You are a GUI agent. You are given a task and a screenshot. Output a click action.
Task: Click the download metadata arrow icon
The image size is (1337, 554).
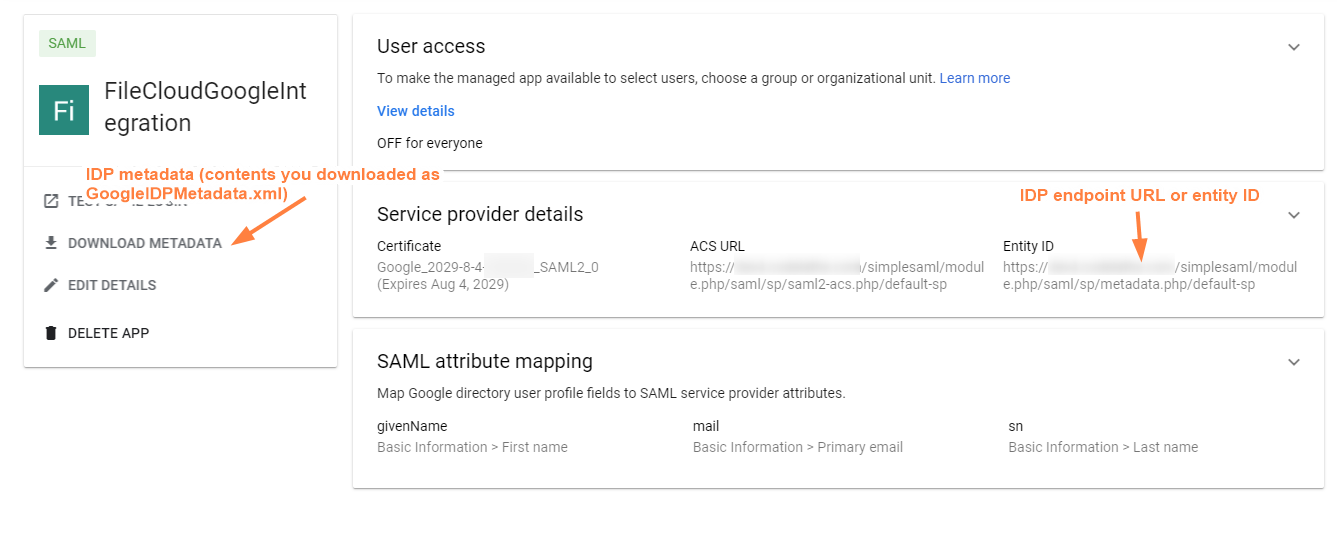pyautogui.click(x=51, y=243)
